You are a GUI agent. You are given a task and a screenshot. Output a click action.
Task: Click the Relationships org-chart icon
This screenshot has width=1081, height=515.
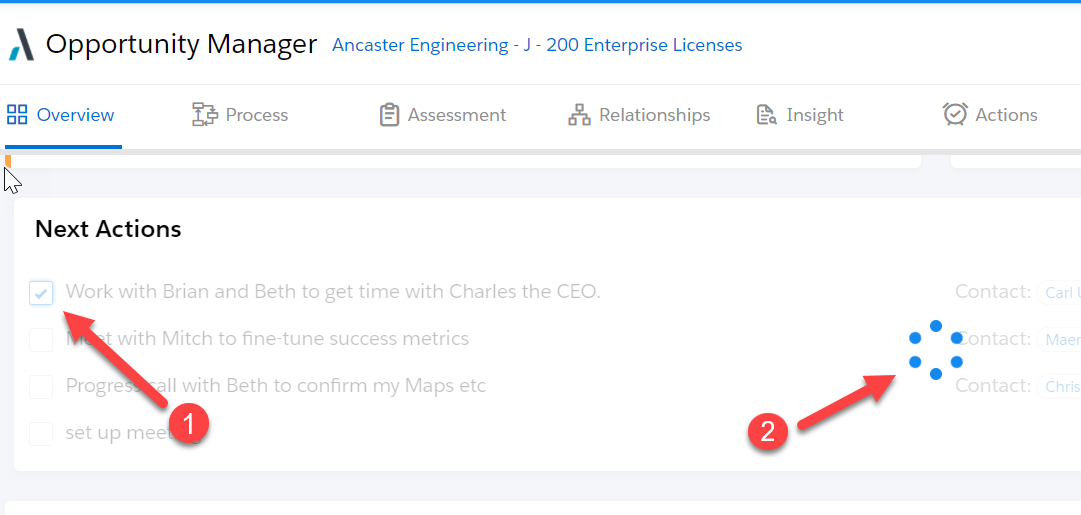tap(579, 115)
